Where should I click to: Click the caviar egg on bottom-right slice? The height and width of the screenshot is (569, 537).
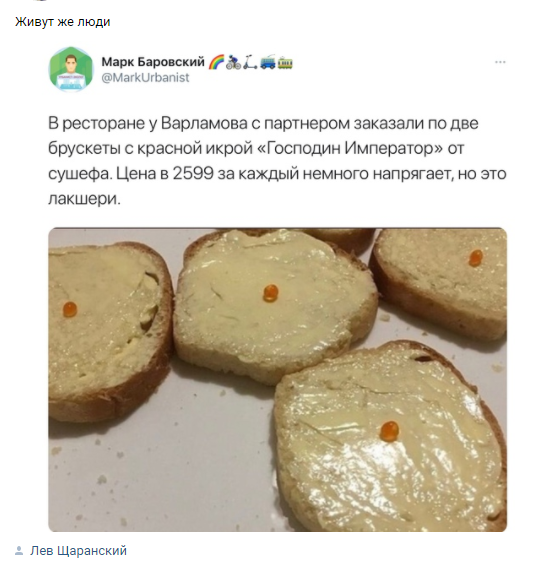(389, 431)
